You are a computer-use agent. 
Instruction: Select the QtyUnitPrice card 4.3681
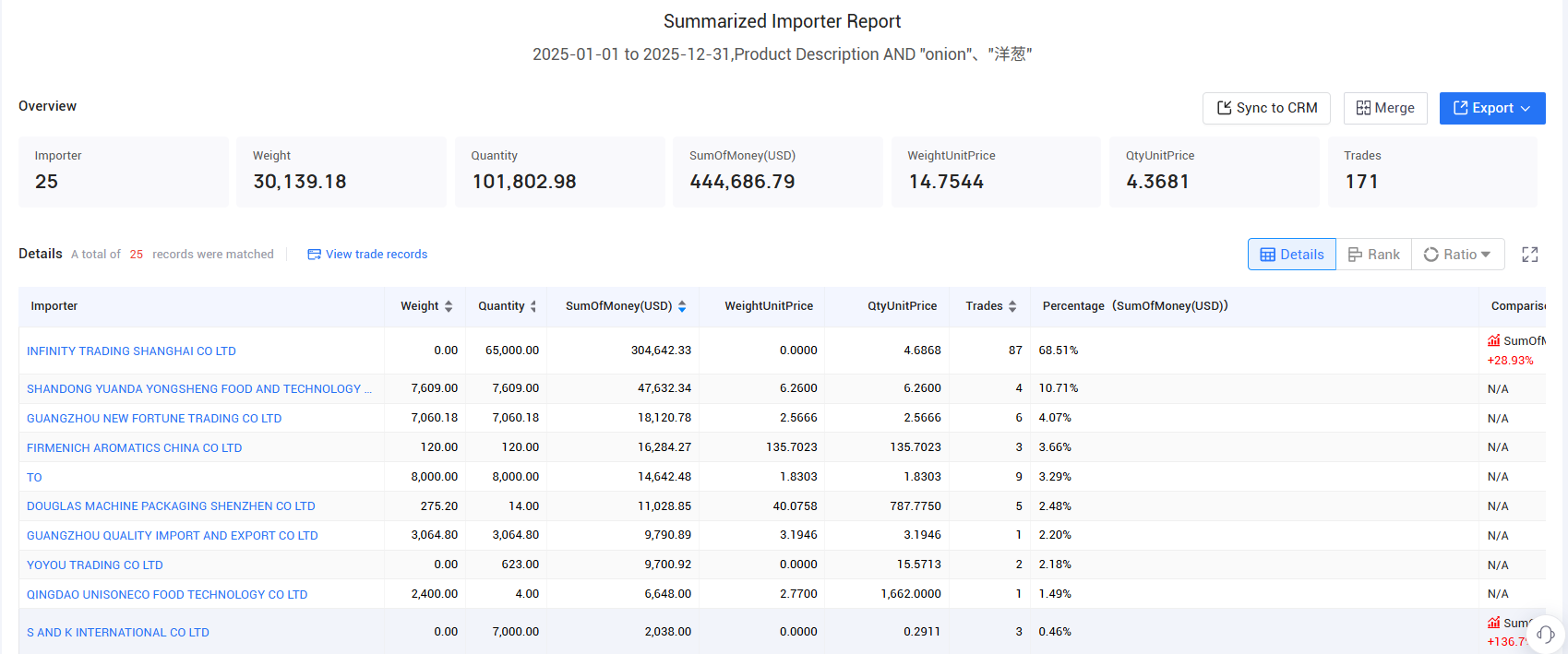coord(1215,172)
